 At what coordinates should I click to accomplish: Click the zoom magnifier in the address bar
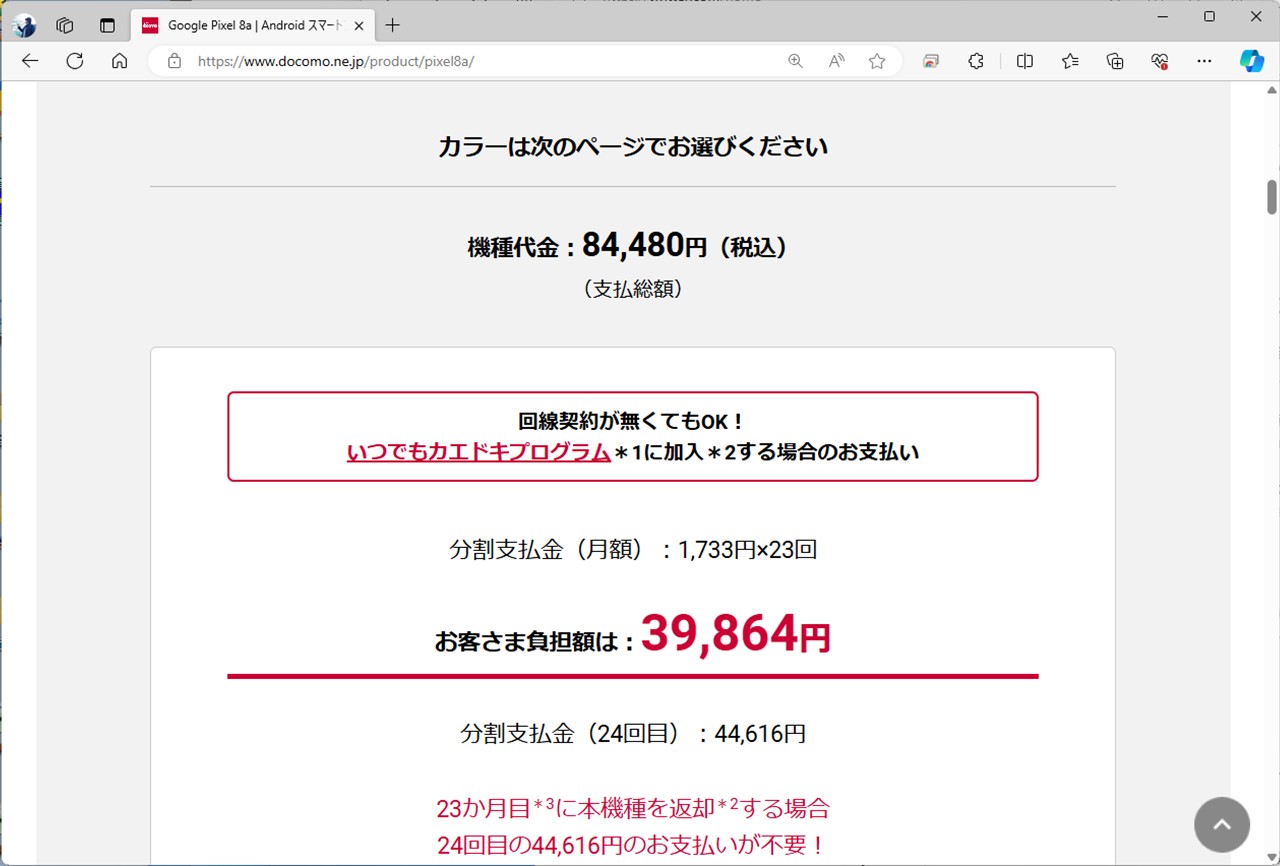(795, 61)
